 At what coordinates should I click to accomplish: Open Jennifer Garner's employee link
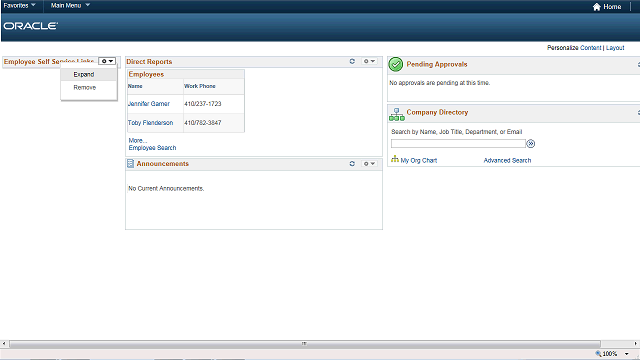click(149, 104)
